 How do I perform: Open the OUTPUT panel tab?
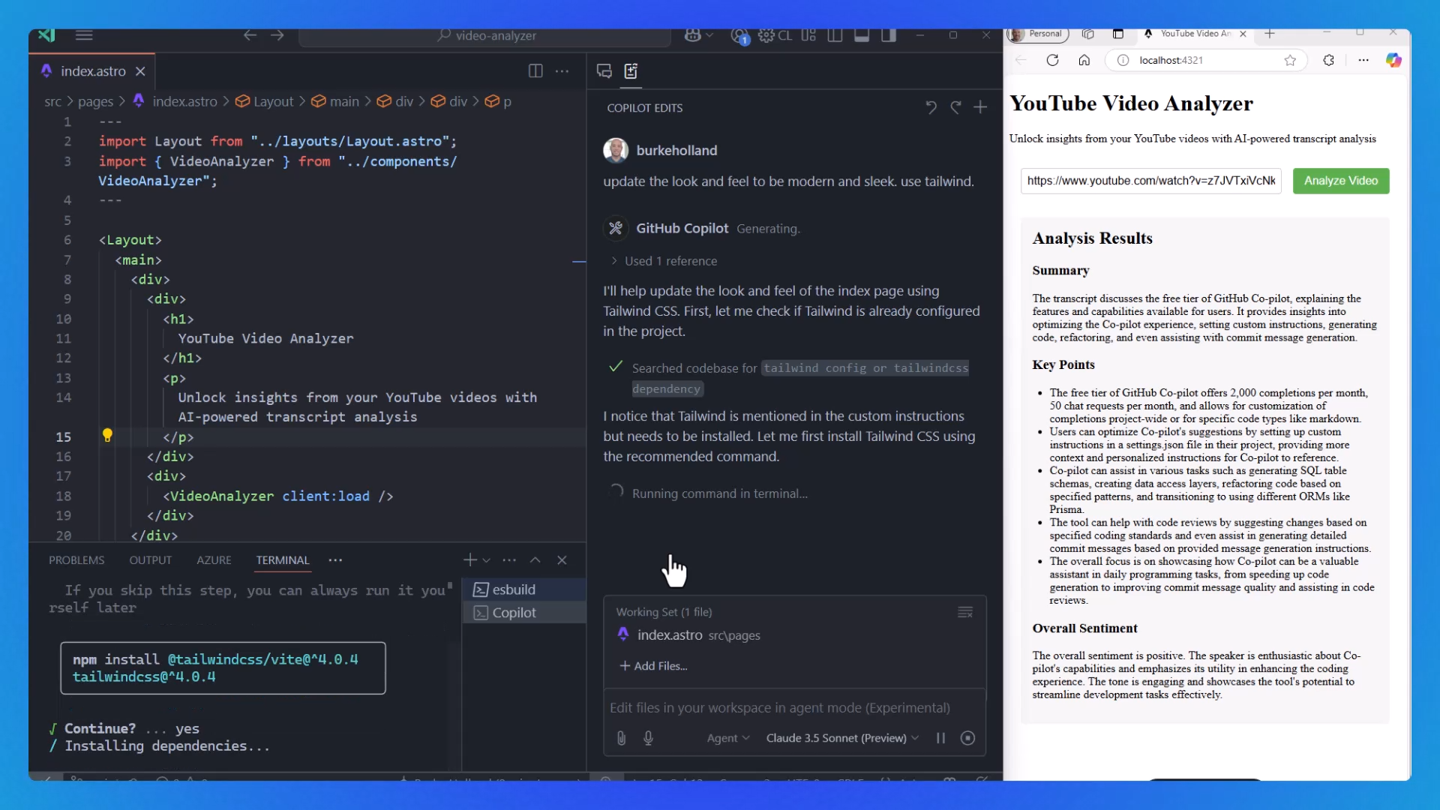point(150,560)
